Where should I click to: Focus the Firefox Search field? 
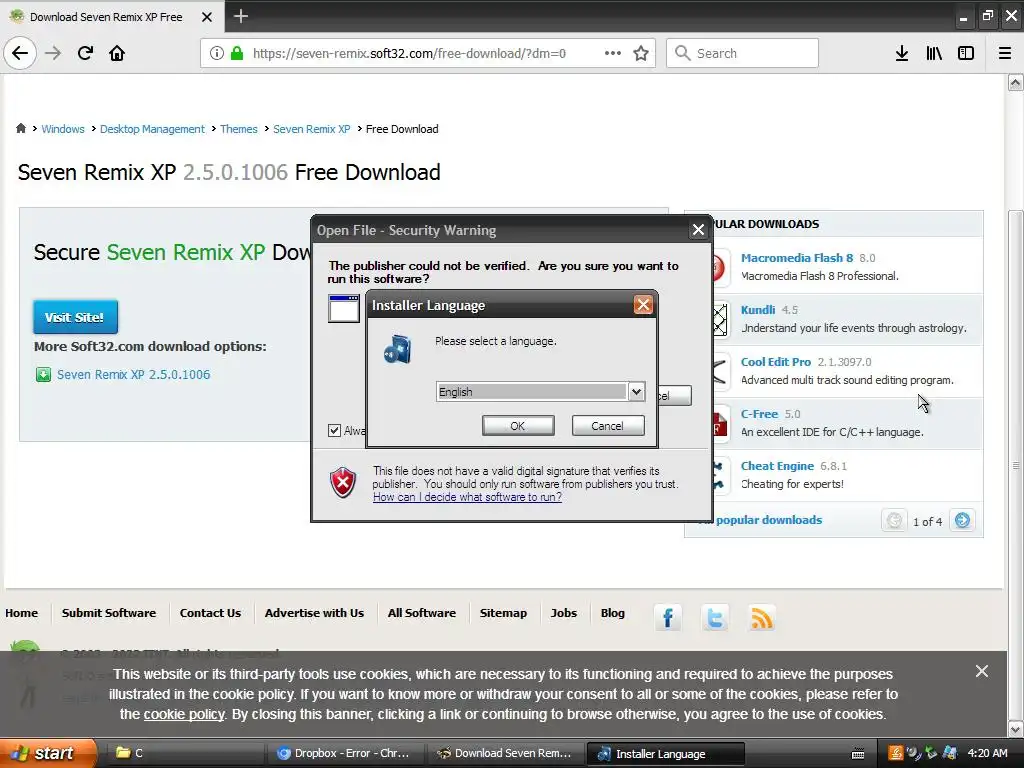(742, 53)
